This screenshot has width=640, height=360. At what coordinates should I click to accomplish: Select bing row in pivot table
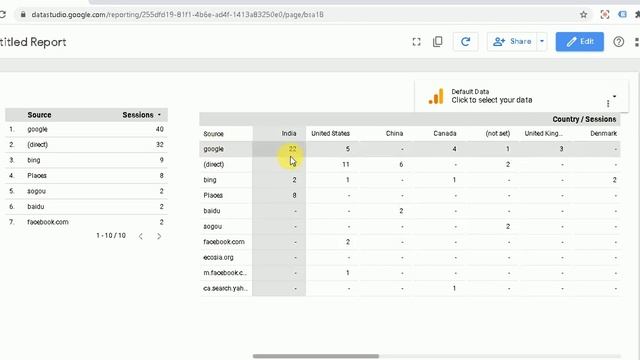point(410,180)
